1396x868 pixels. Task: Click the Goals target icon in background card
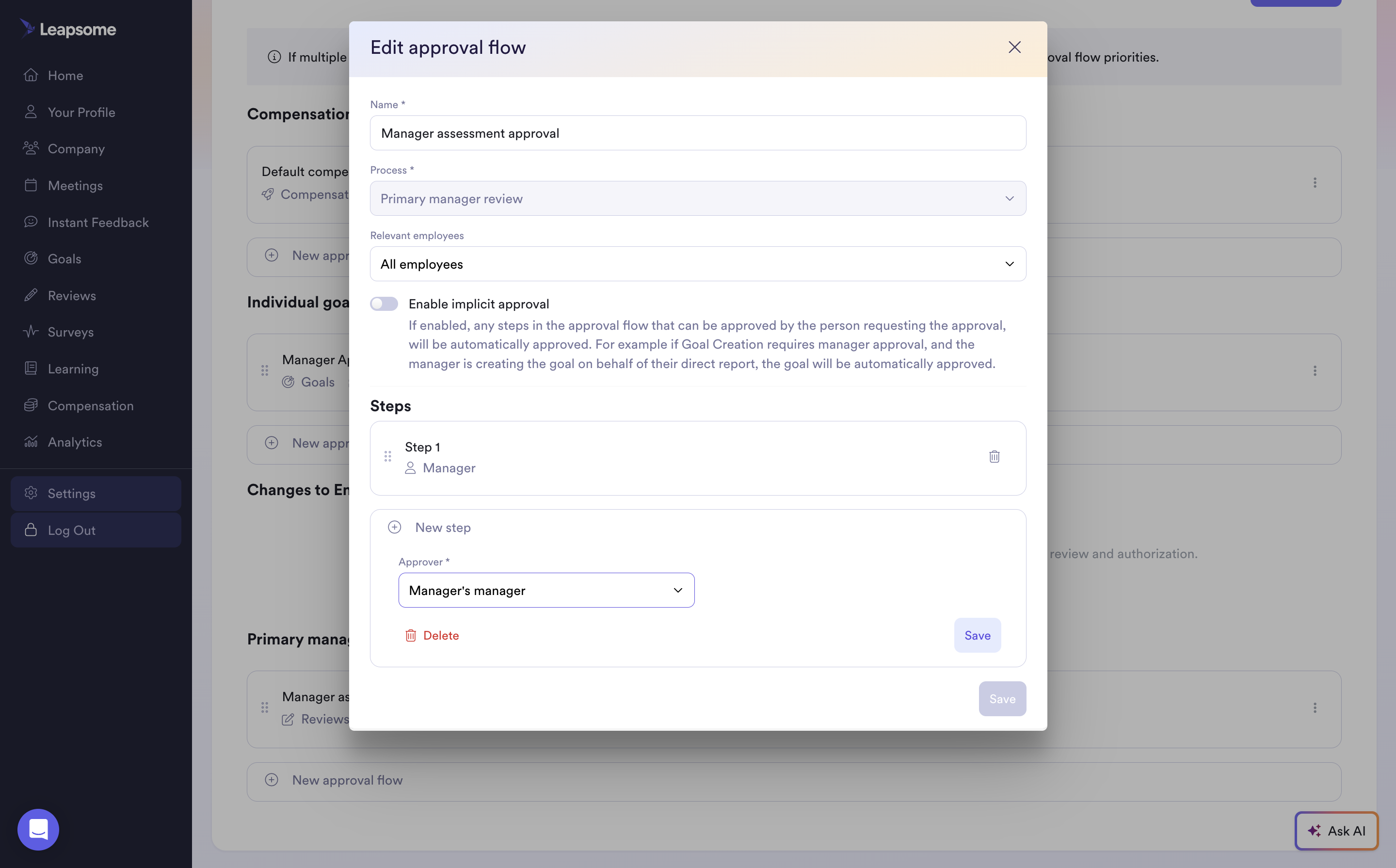[288, 382]
